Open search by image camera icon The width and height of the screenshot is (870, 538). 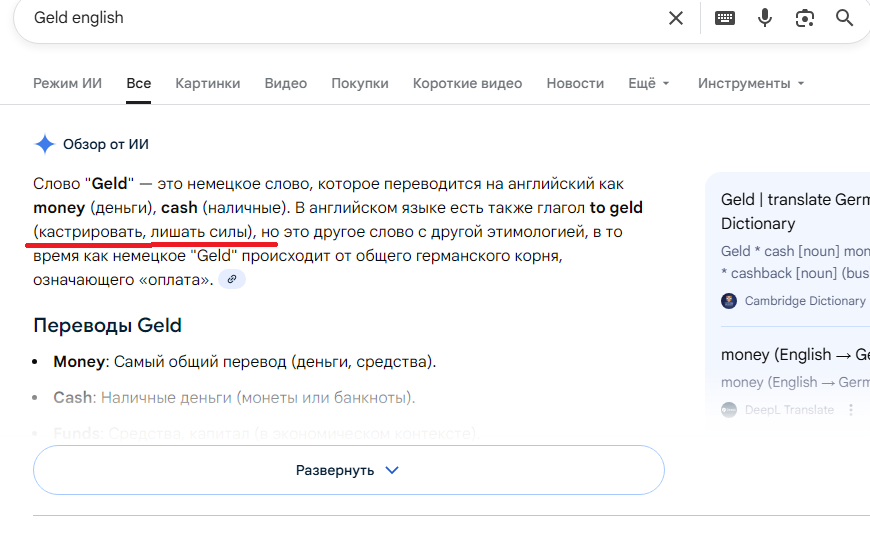[805, 18]
